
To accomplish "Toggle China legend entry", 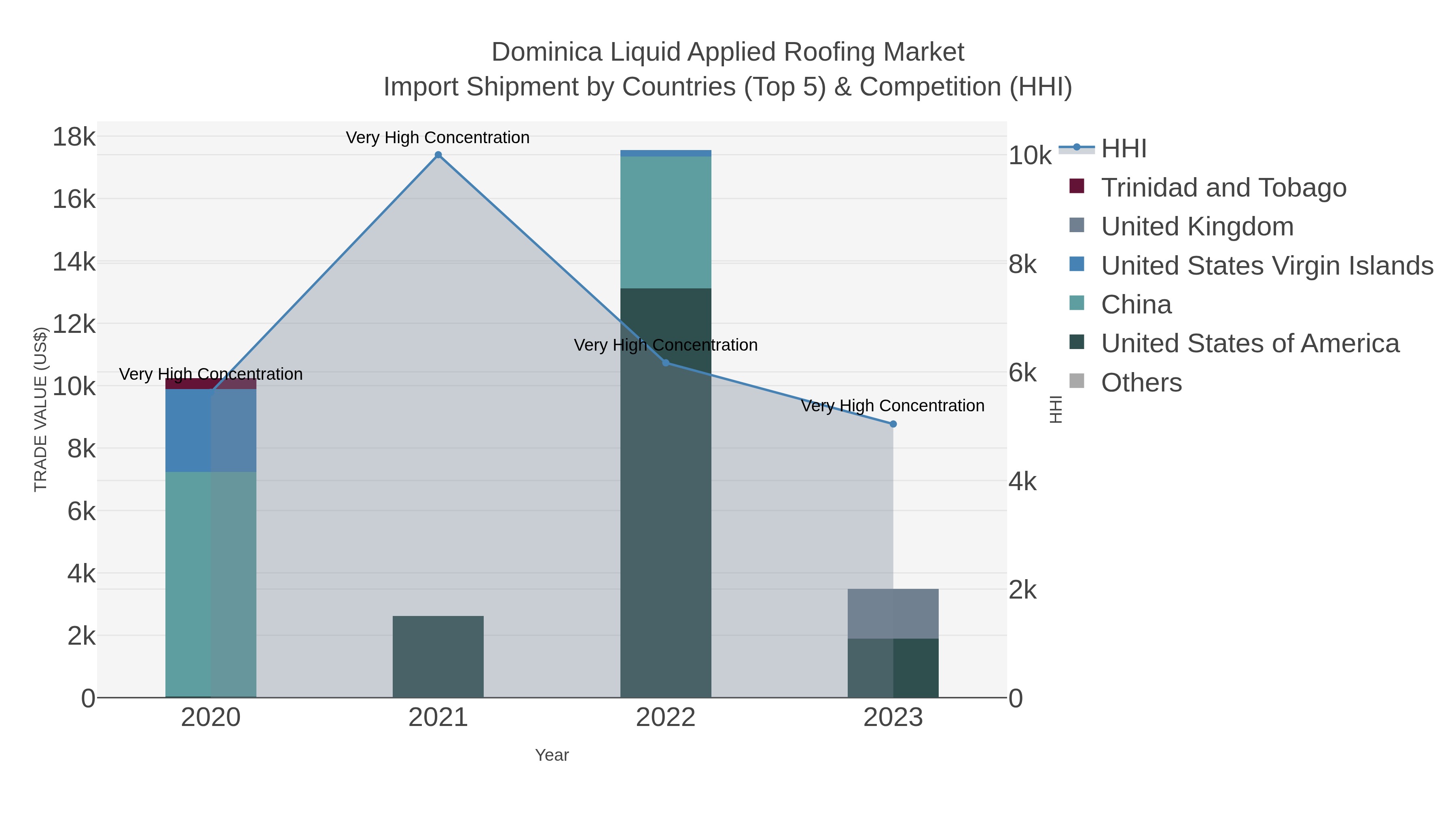I will point(1120,305).
